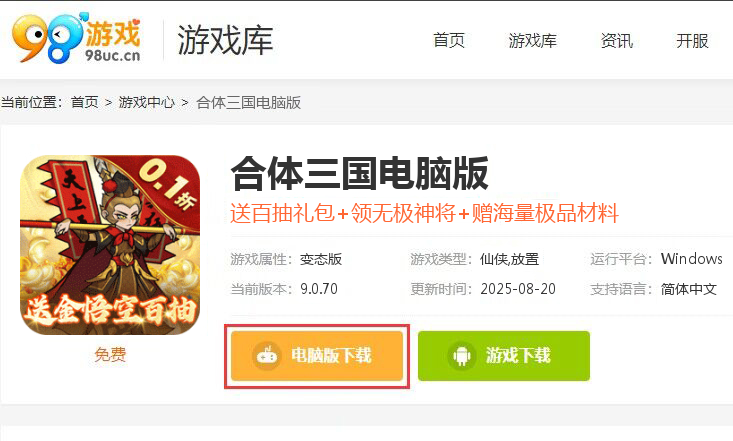Viewport: 733px width, 441px height.
Task: Click the 仙侠,放置 game type value
Action: click(x=509, y=259)
